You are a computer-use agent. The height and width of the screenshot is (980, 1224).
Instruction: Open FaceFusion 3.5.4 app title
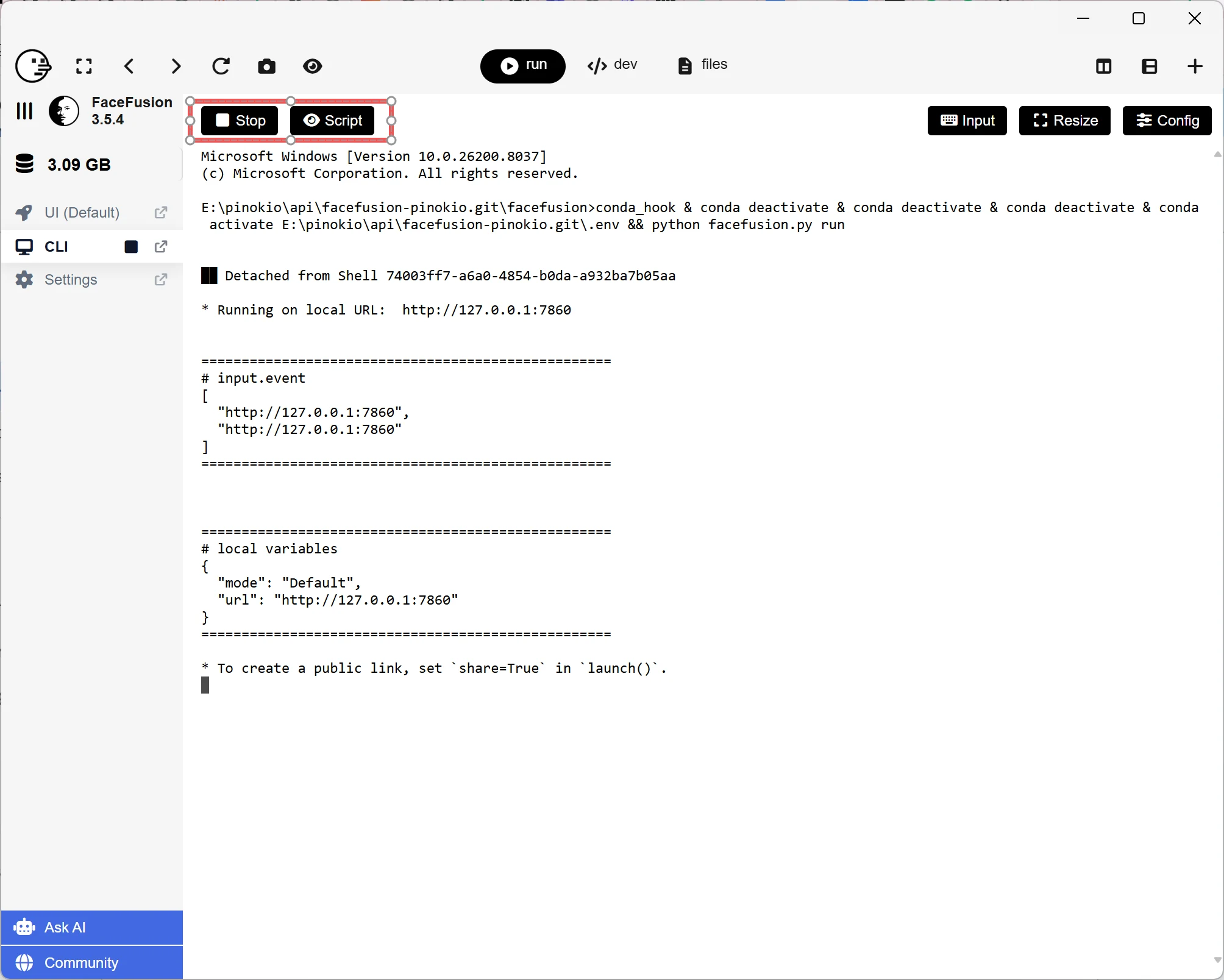[x=132, y=111]
